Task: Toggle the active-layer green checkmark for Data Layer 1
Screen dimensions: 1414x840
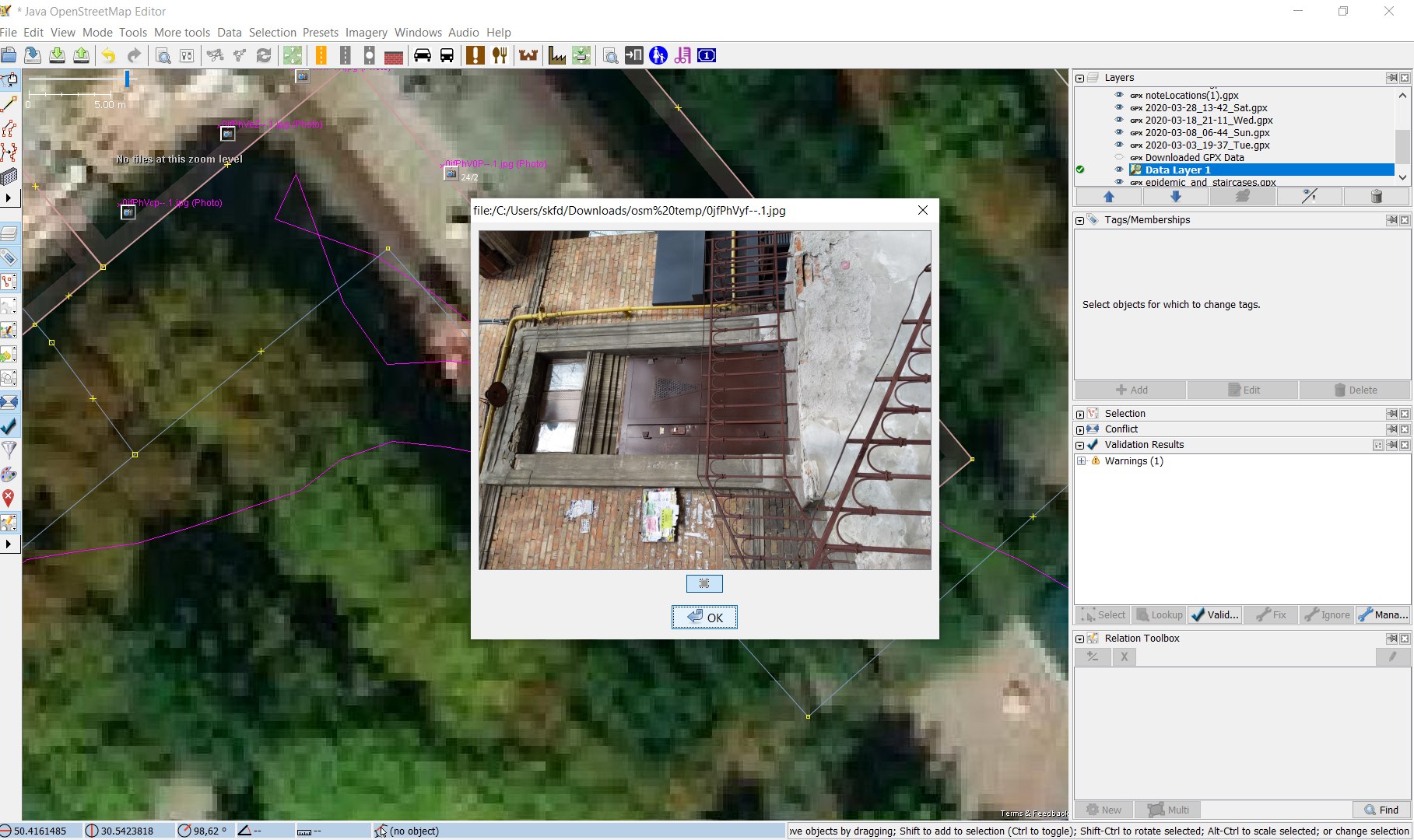Action: click(x=1080, y=170)
